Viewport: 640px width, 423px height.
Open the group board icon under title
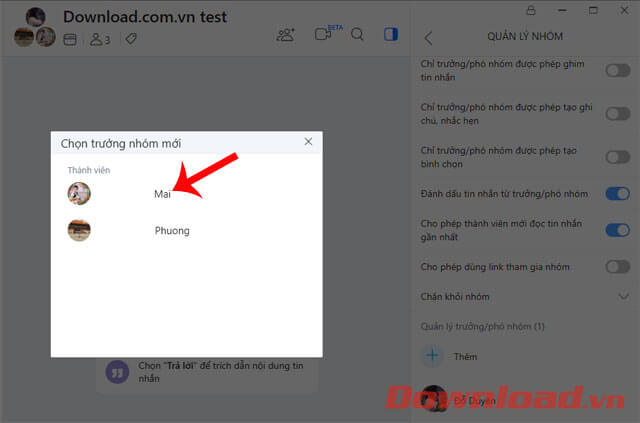click(x=70, y=40)
